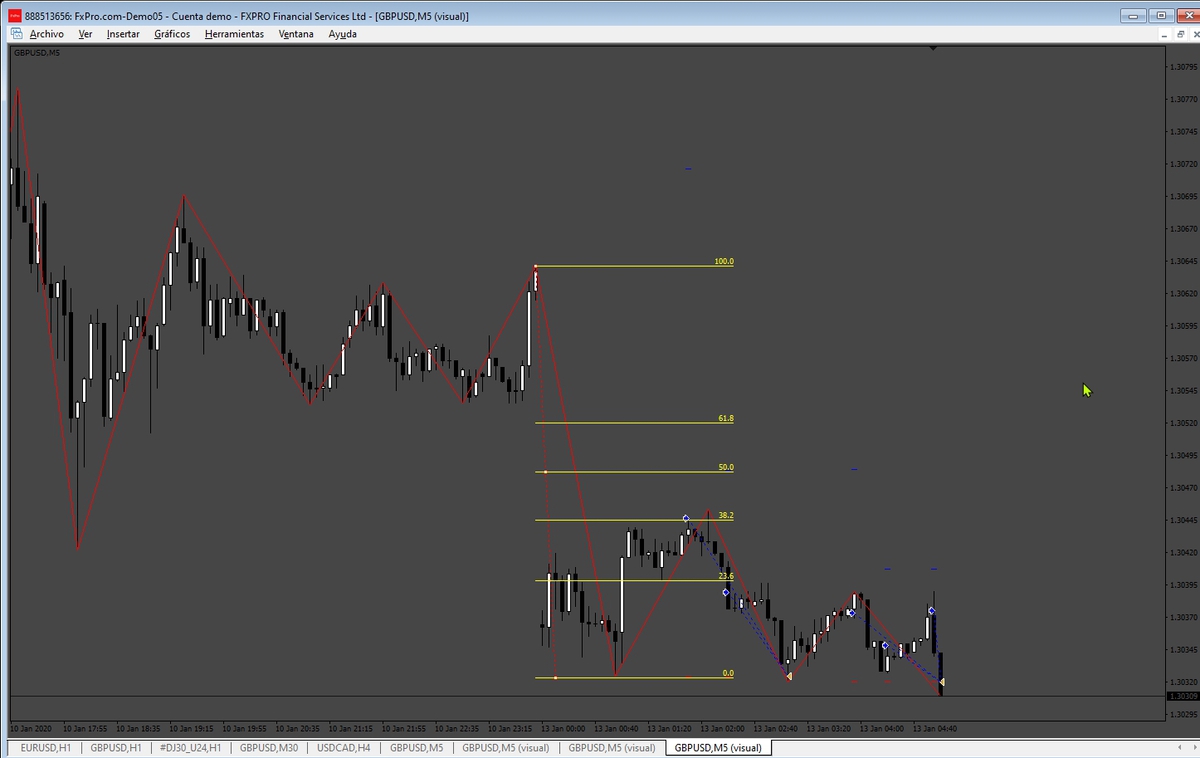Click the 13 Jan 00:00 time label
Screen dimensions: 1200x758
point(563,728)
